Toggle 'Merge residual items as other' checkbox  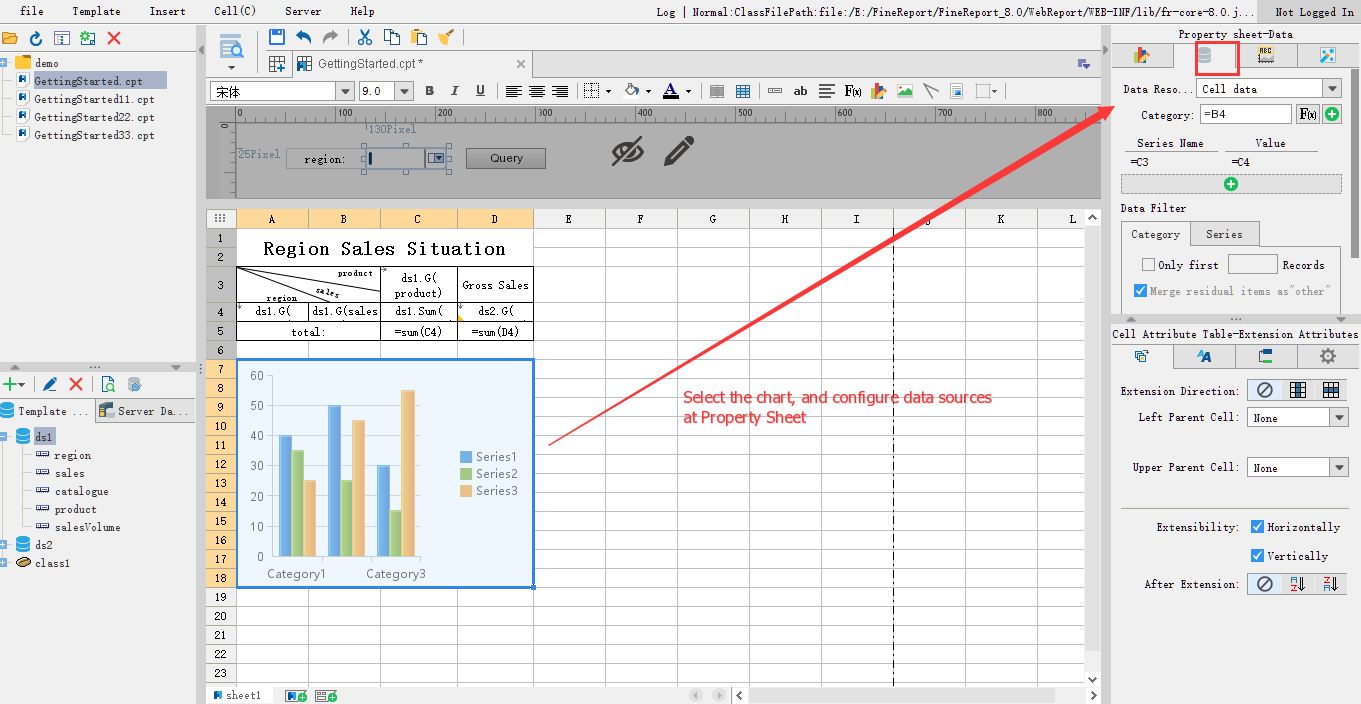click(x=1141, y=290)
